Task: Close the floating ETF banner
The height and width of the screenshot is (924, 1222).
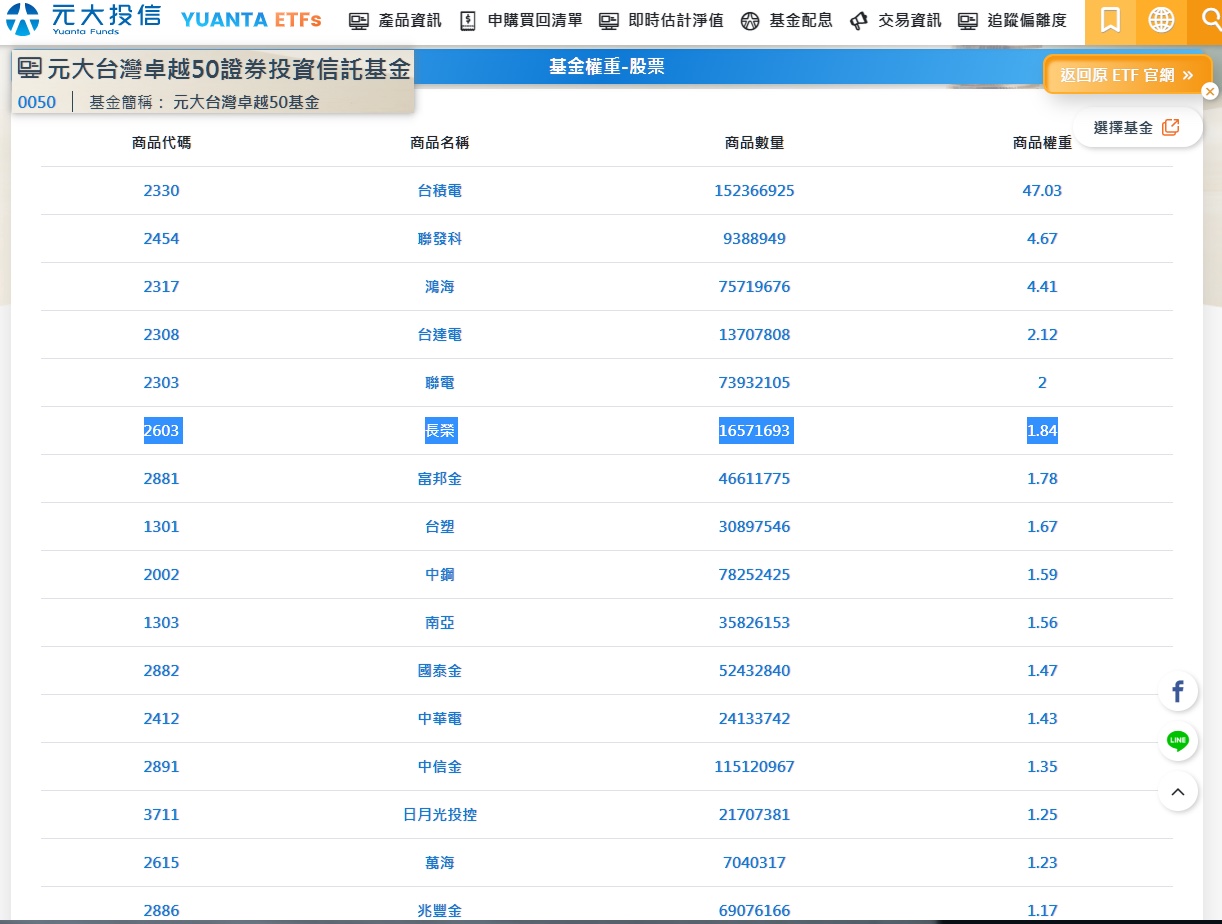Action: click(x=1210, y=92)
